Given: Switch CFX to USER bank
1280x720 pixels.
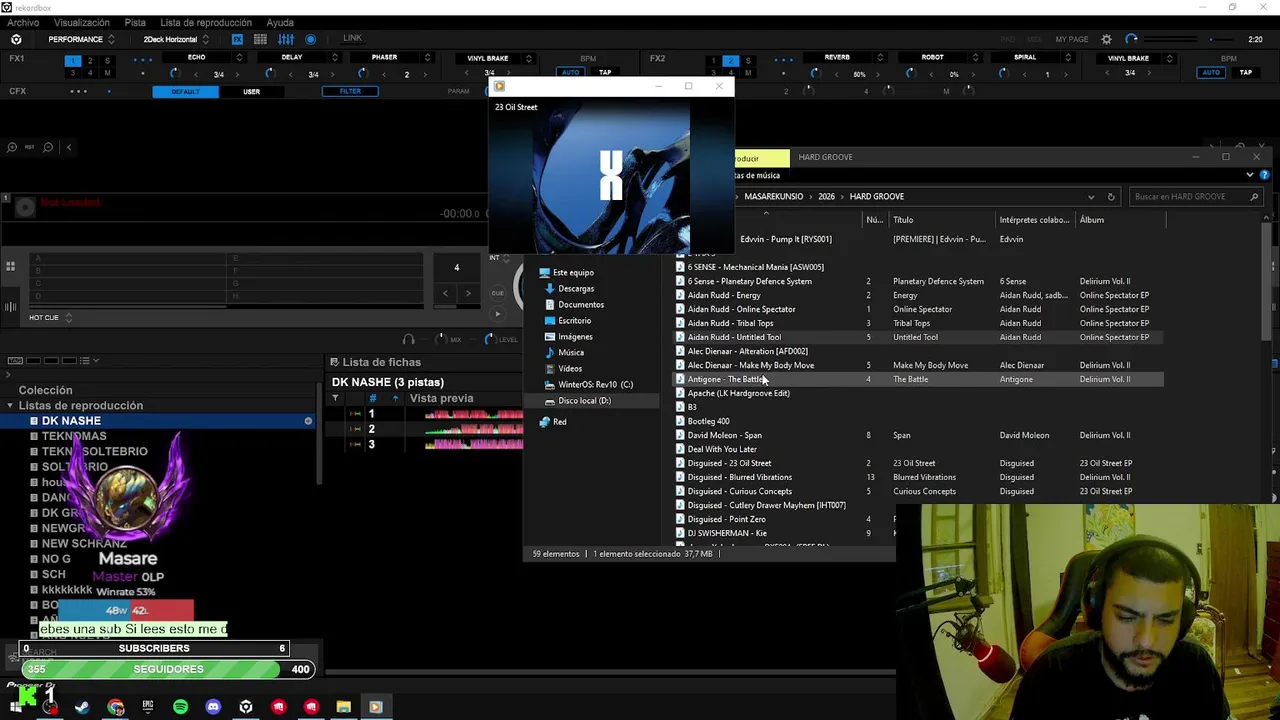Looking at the screenshot, I should (x=251, y=91).
